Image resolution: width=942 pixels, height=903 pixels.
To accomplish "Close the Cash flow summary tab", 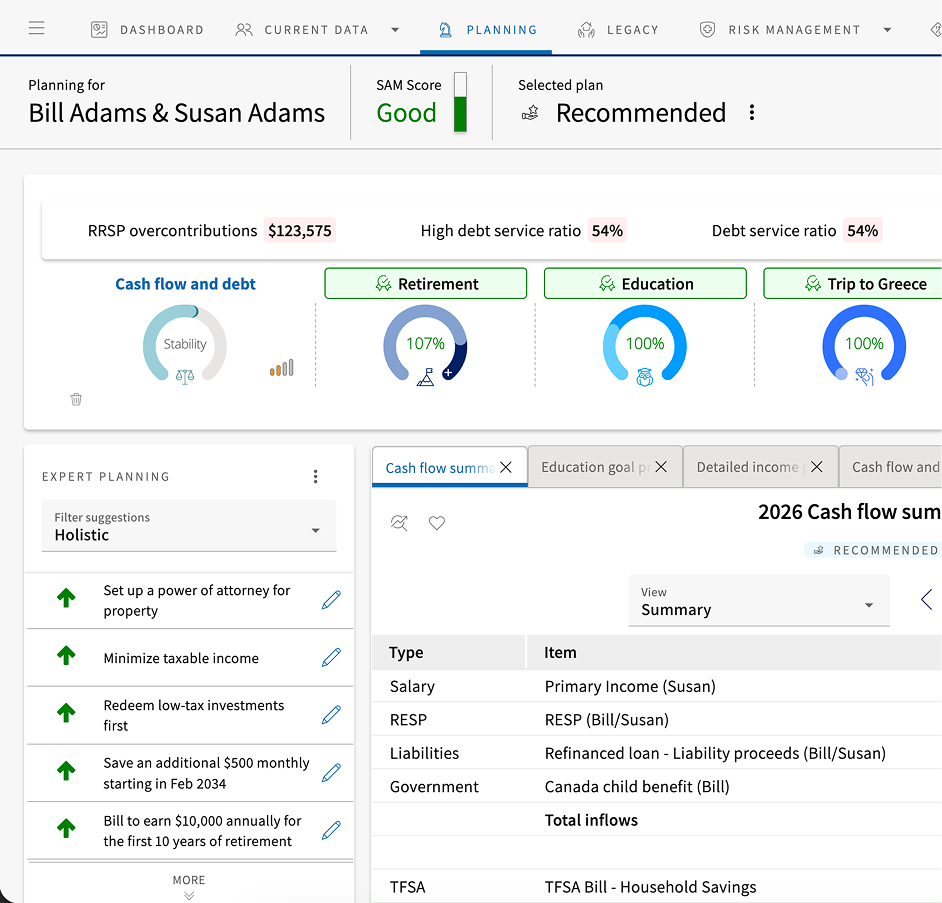I will [506, 467].
